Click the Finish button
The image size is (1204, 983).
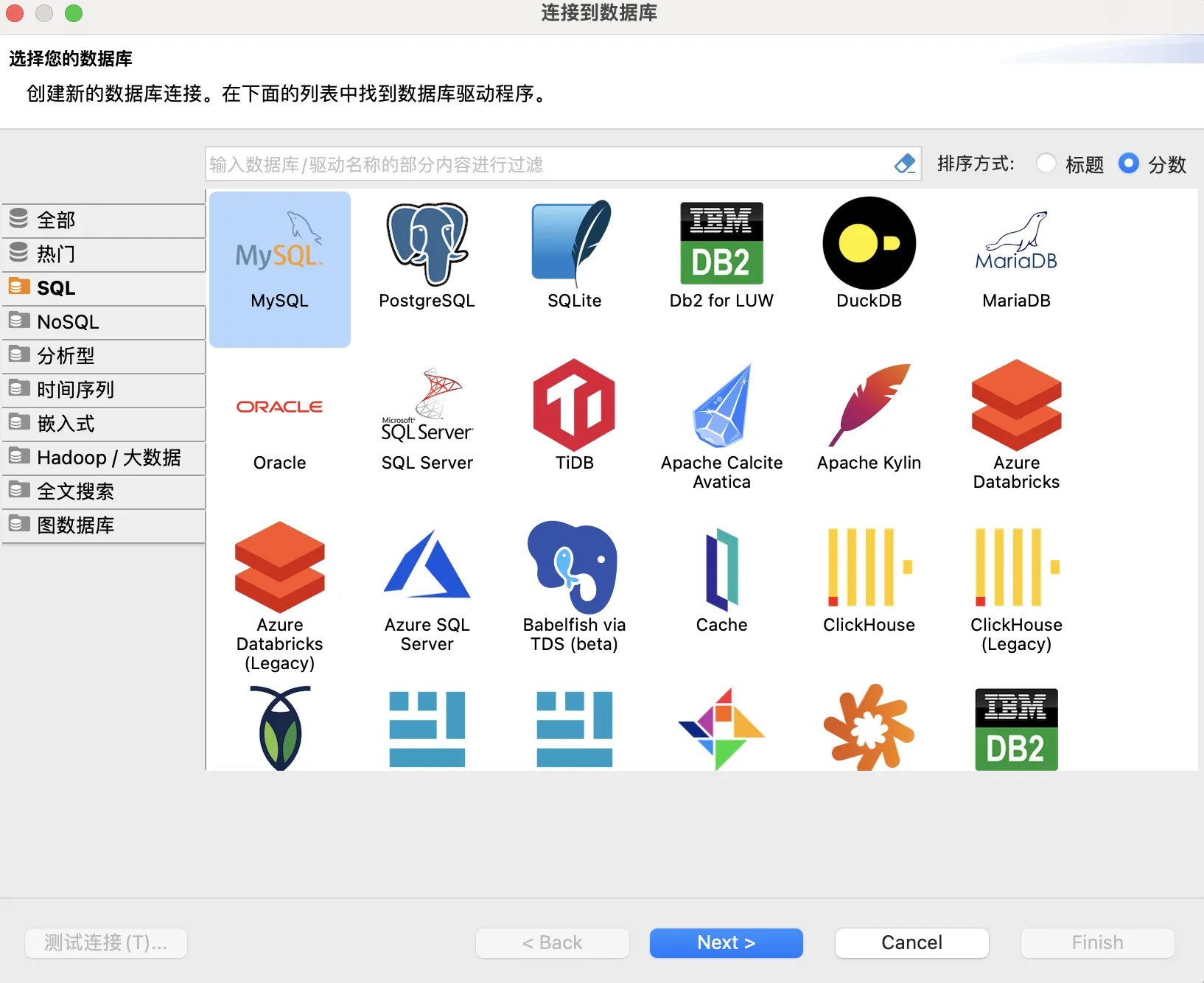1098,942
